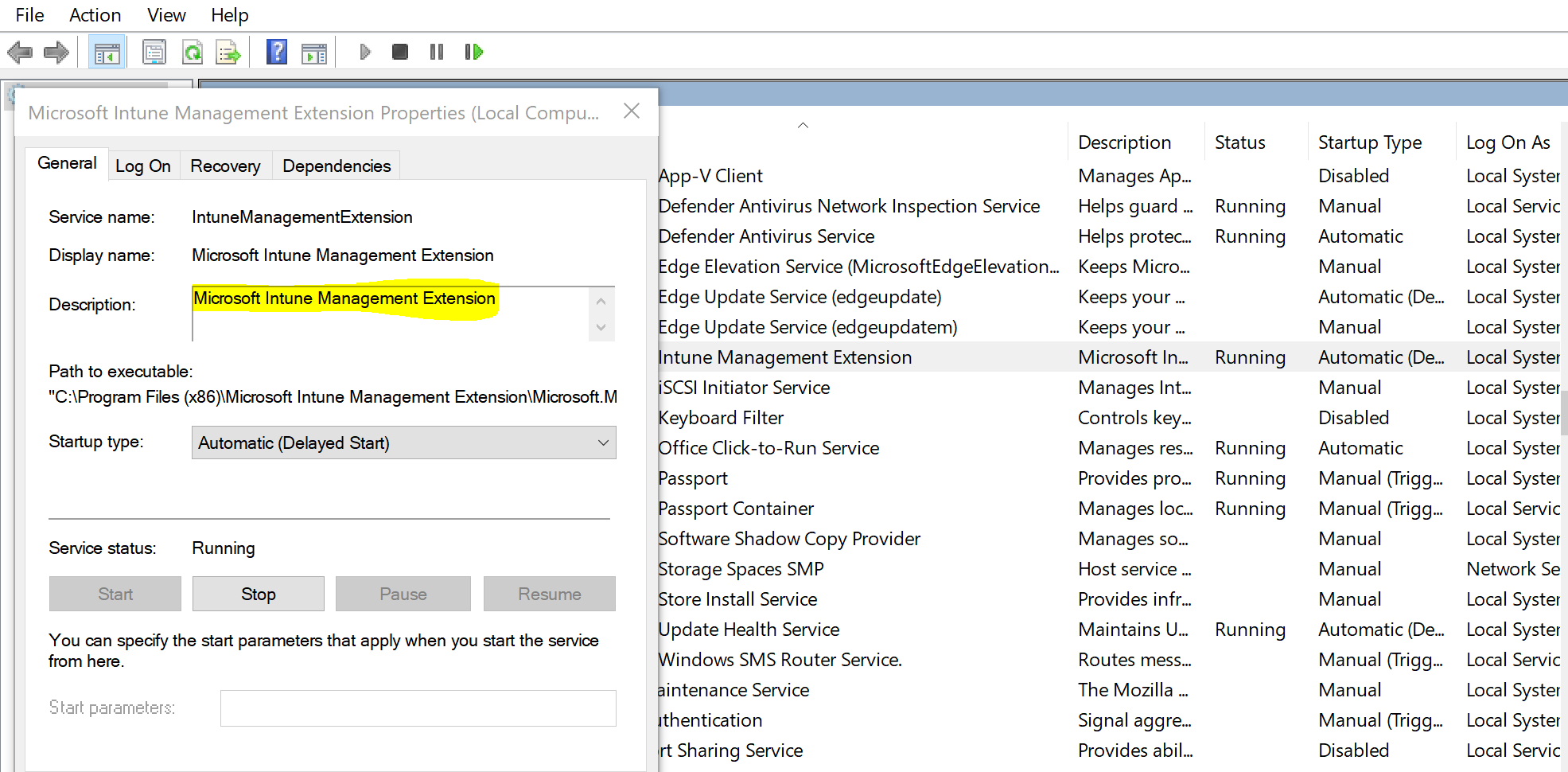Switch to the Log On tab
The image size is (1568, 772).
pyautogui.click(x=143, y=166)
